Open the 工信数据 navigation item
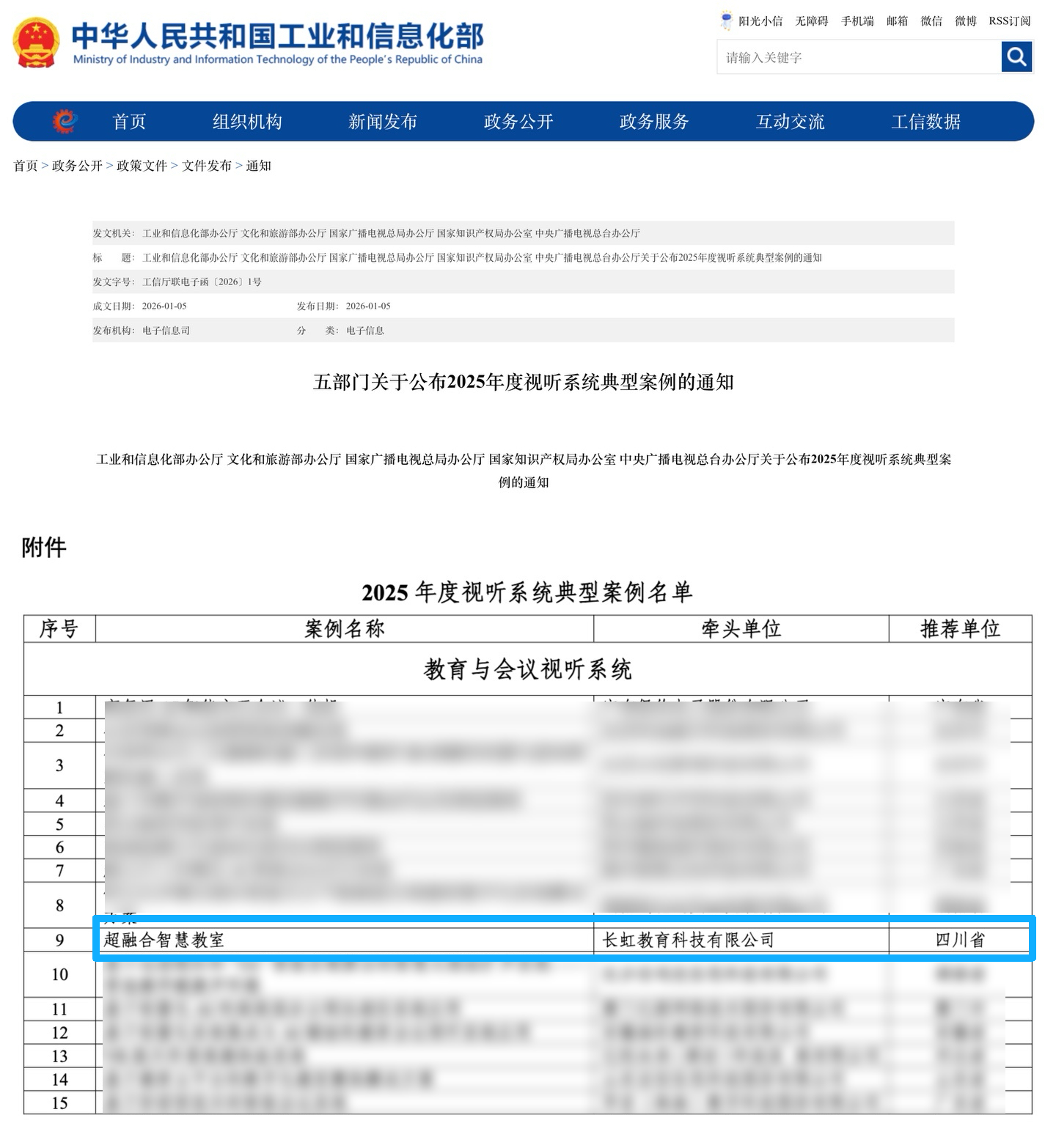Image resolution: width=1056 pixels, height=1148 pixels. tap(925, 122)
